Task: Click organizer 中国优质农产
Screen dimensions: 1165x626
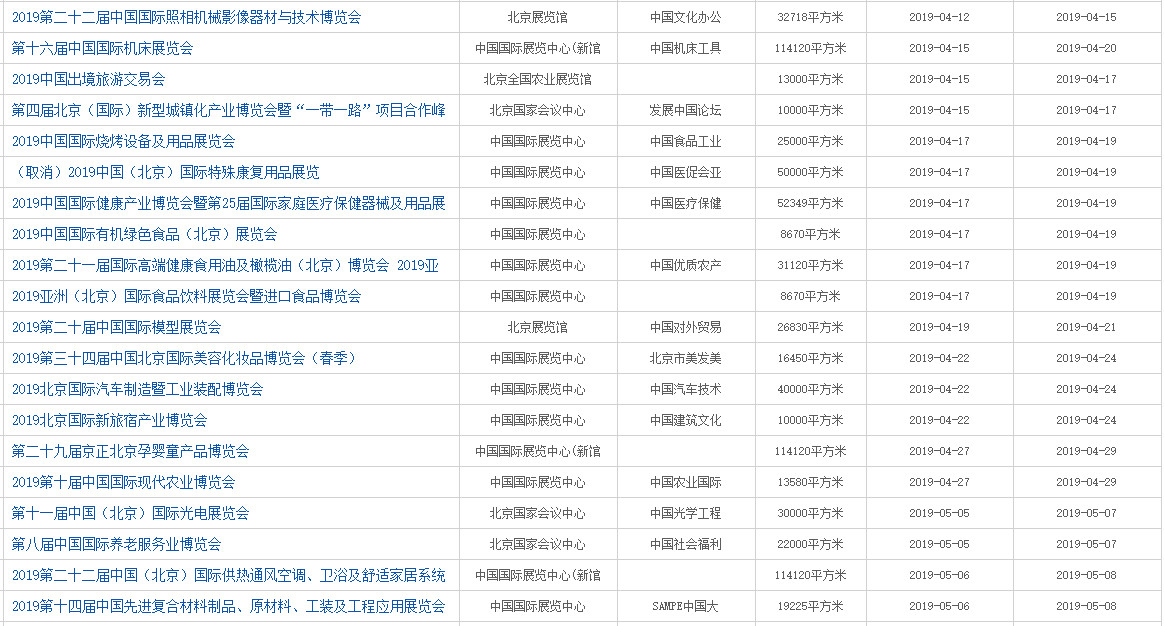Action: (x=685, y=266)
